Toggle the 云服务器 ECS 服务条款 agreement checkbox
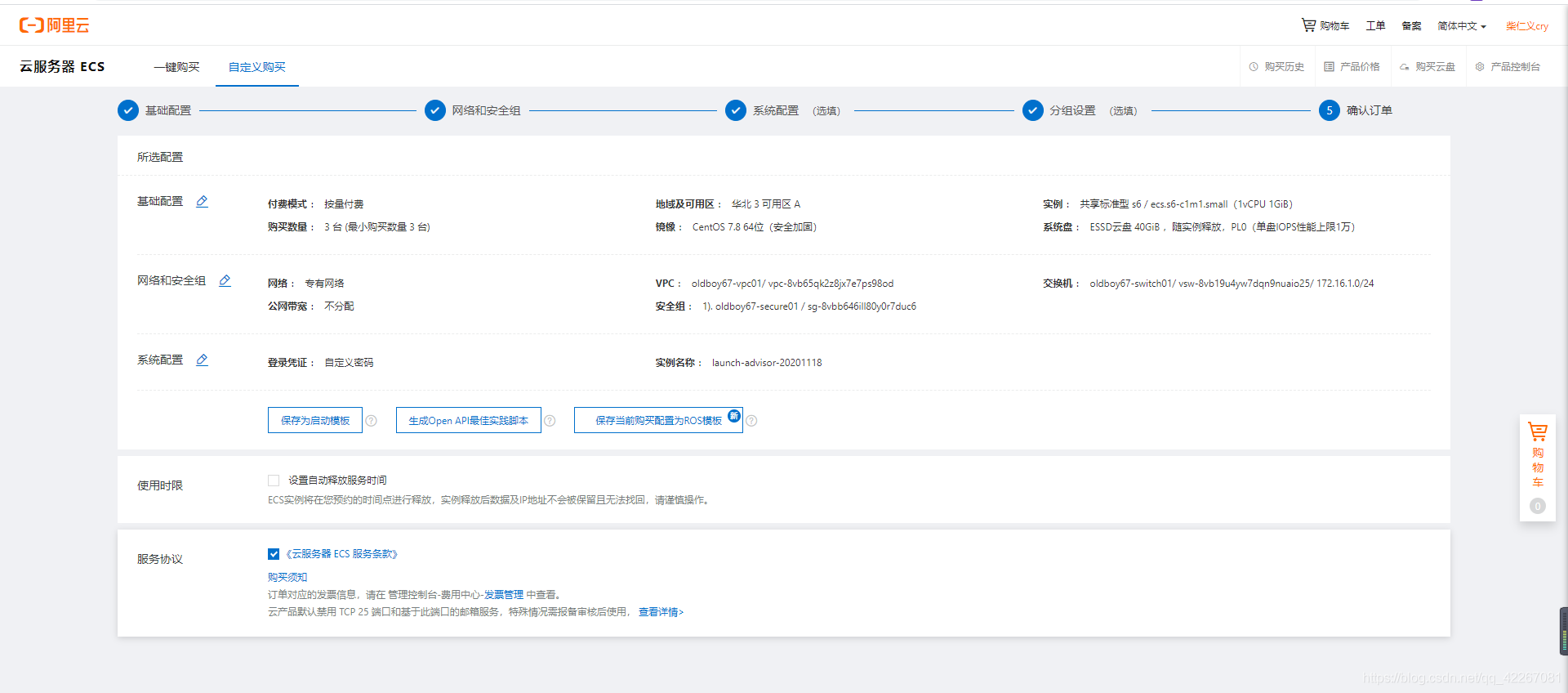The image size is (1568, 693). (x=274, y=554)
